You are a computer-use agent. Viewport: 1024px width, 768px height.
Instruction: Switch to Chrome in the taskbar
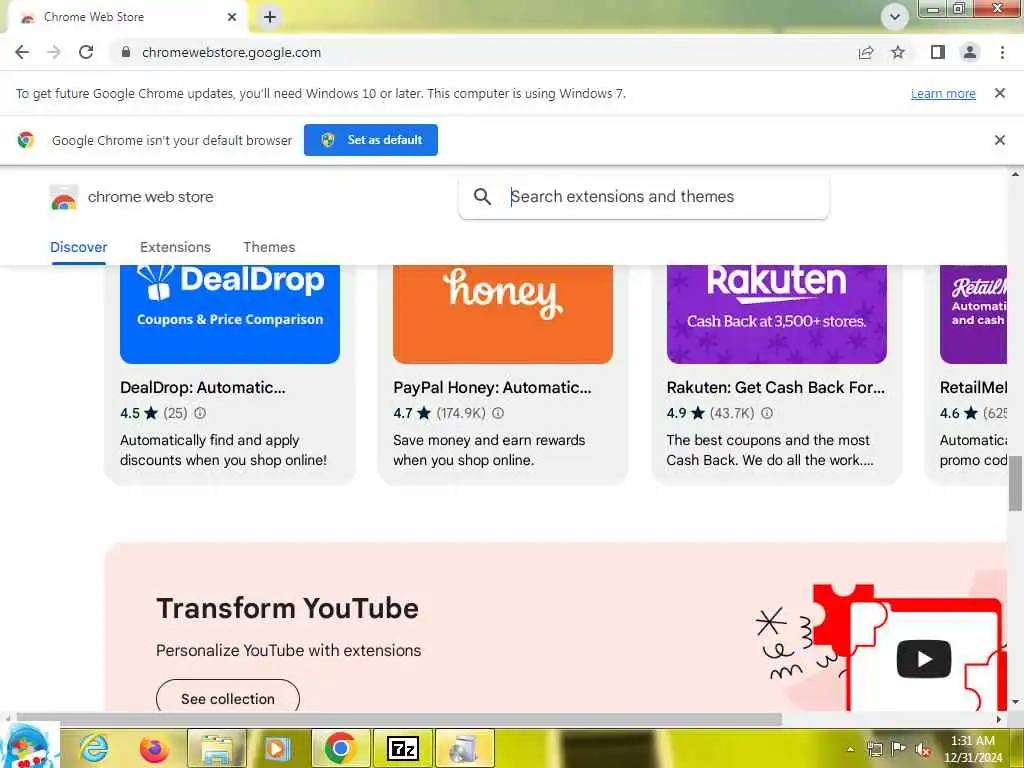click(x=340, y=748)
